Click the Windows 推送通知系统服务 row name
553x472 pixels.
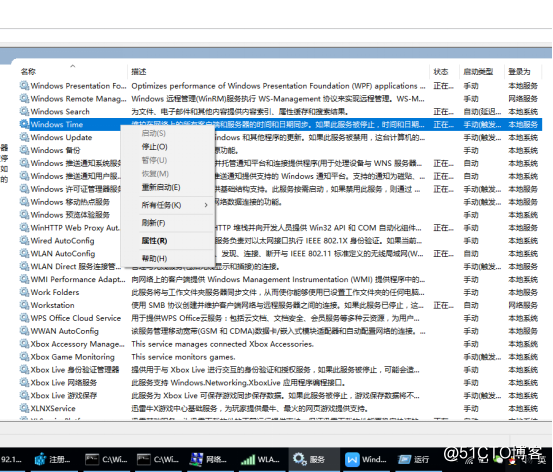click(x=76, y=163)
